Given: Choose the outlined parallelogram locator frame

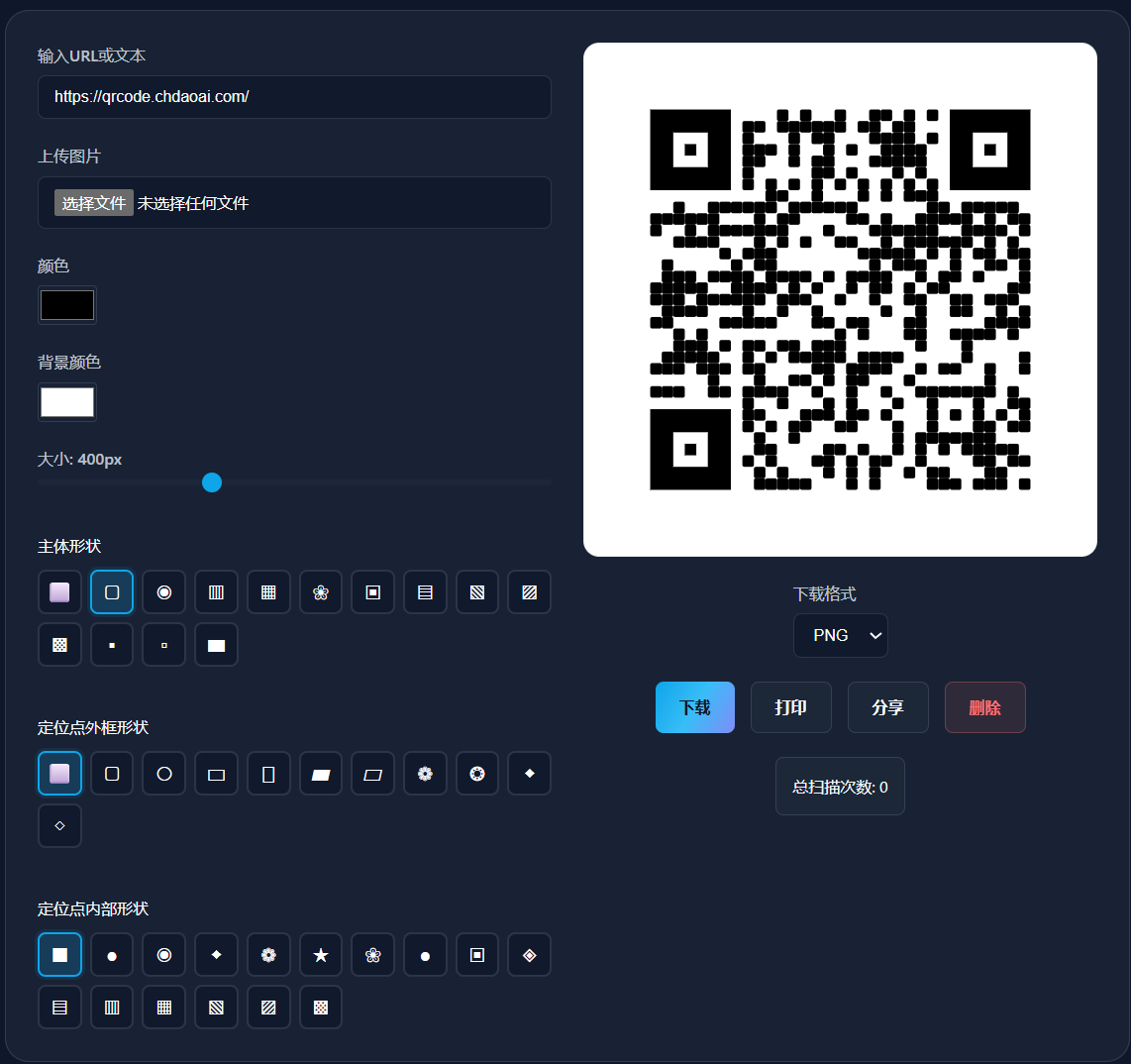Looking at the screenshot, I should (373, 774).
